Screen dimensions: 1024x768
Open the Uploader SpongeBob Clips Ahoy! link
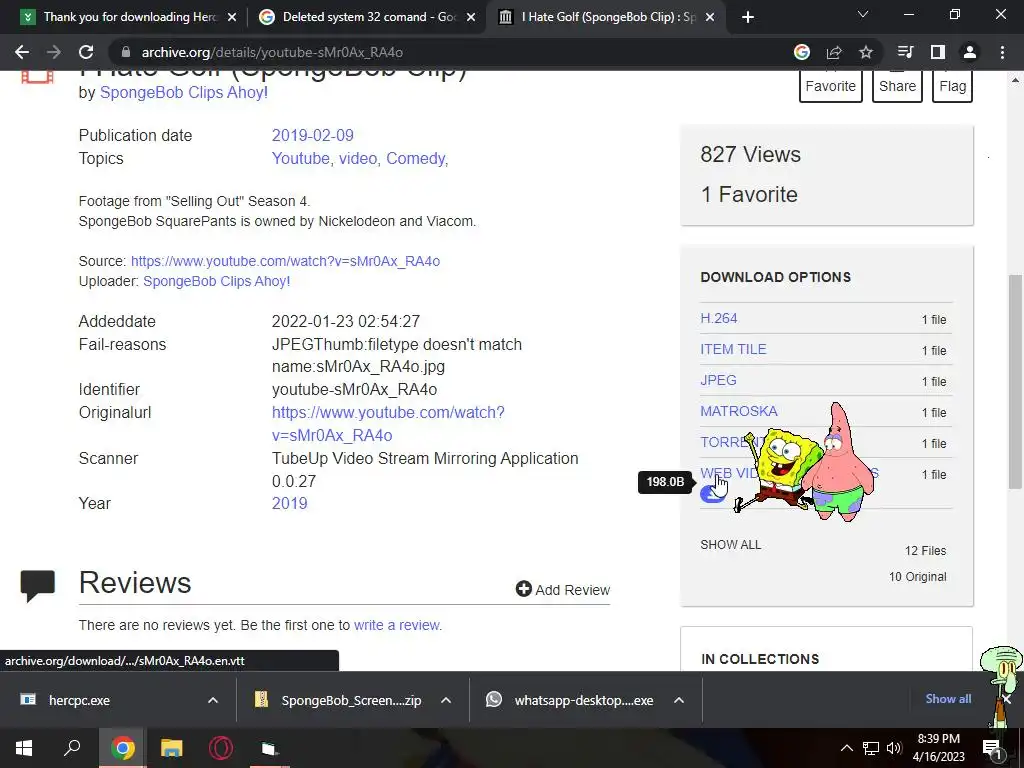point(216,281)
